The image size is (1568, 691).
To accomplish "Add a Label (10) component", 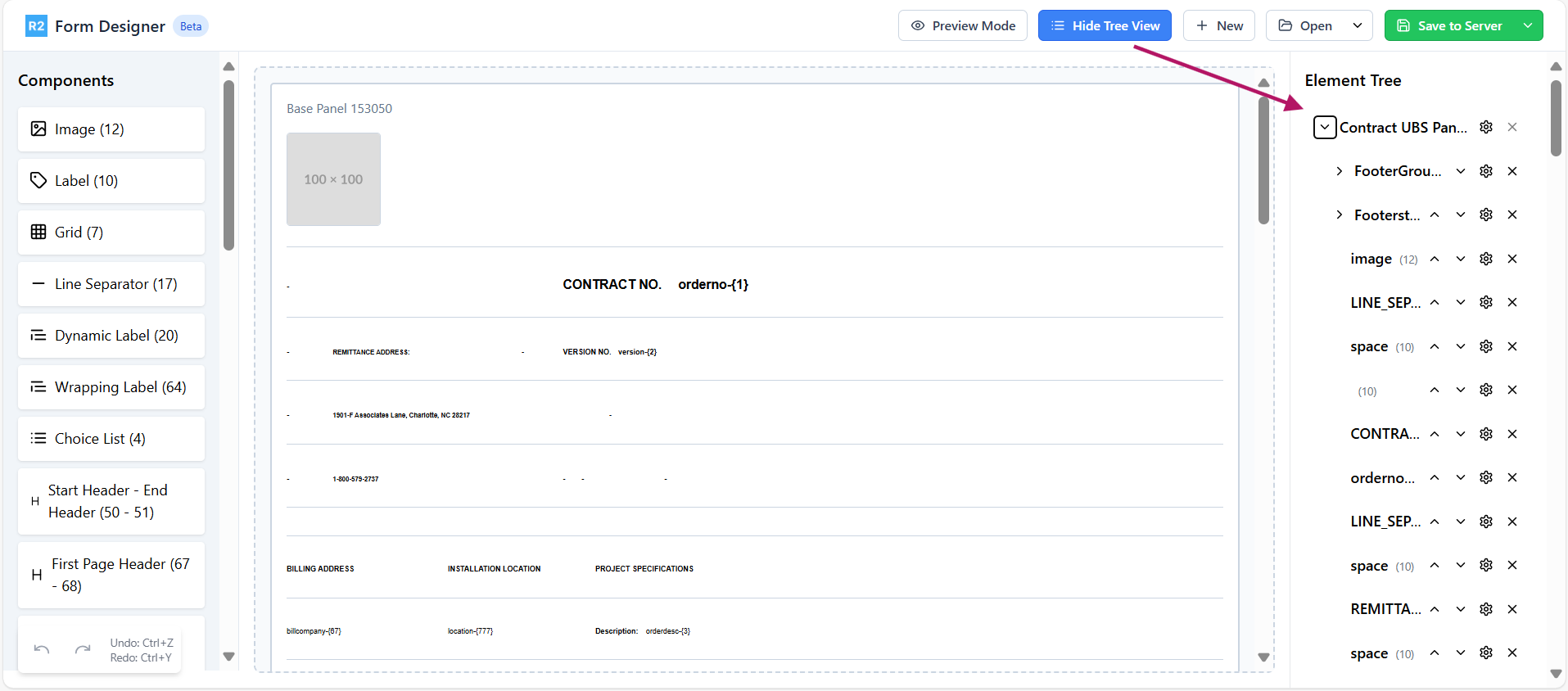I will (111, 181).
